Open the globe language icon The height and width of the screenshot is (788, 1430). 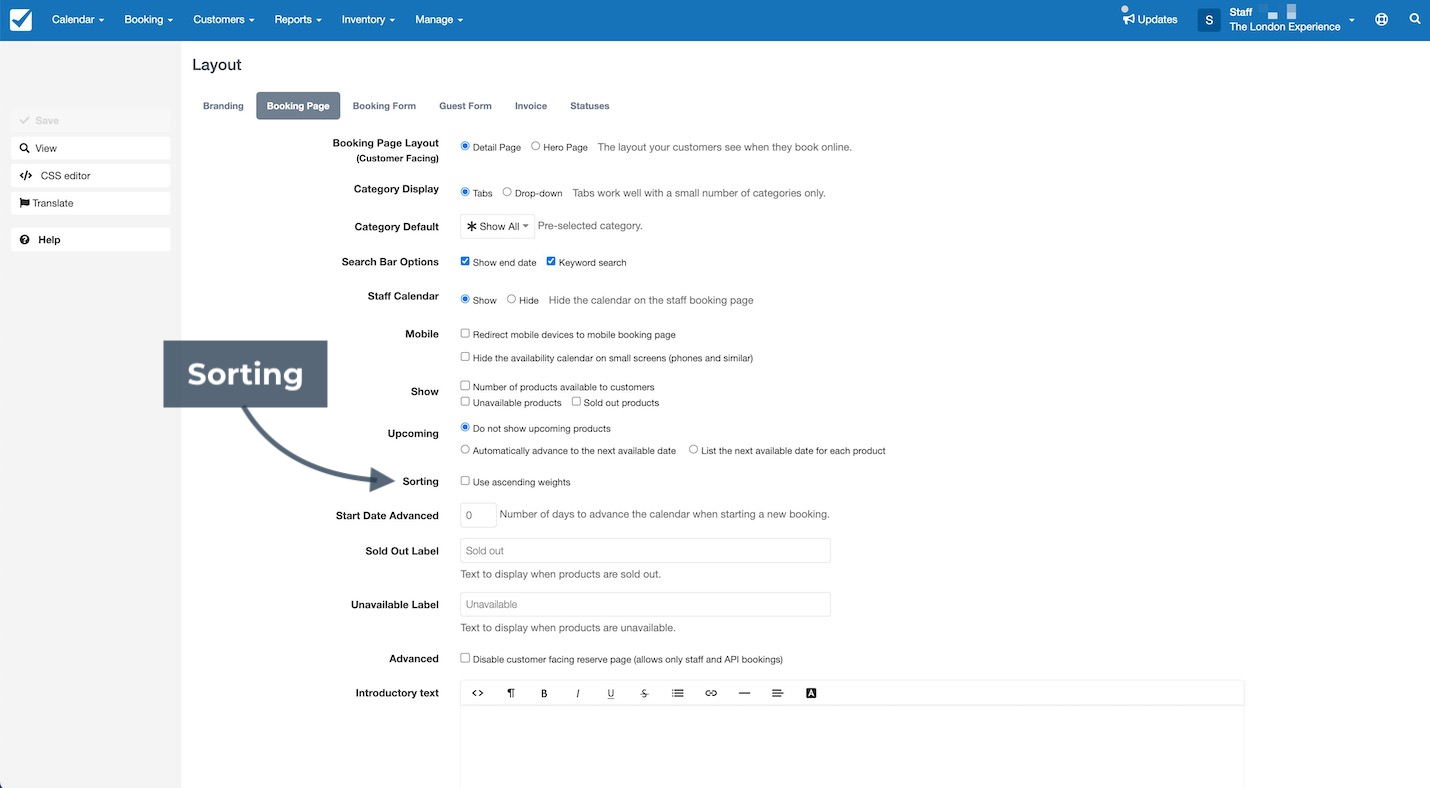(x=1381, y=19)
